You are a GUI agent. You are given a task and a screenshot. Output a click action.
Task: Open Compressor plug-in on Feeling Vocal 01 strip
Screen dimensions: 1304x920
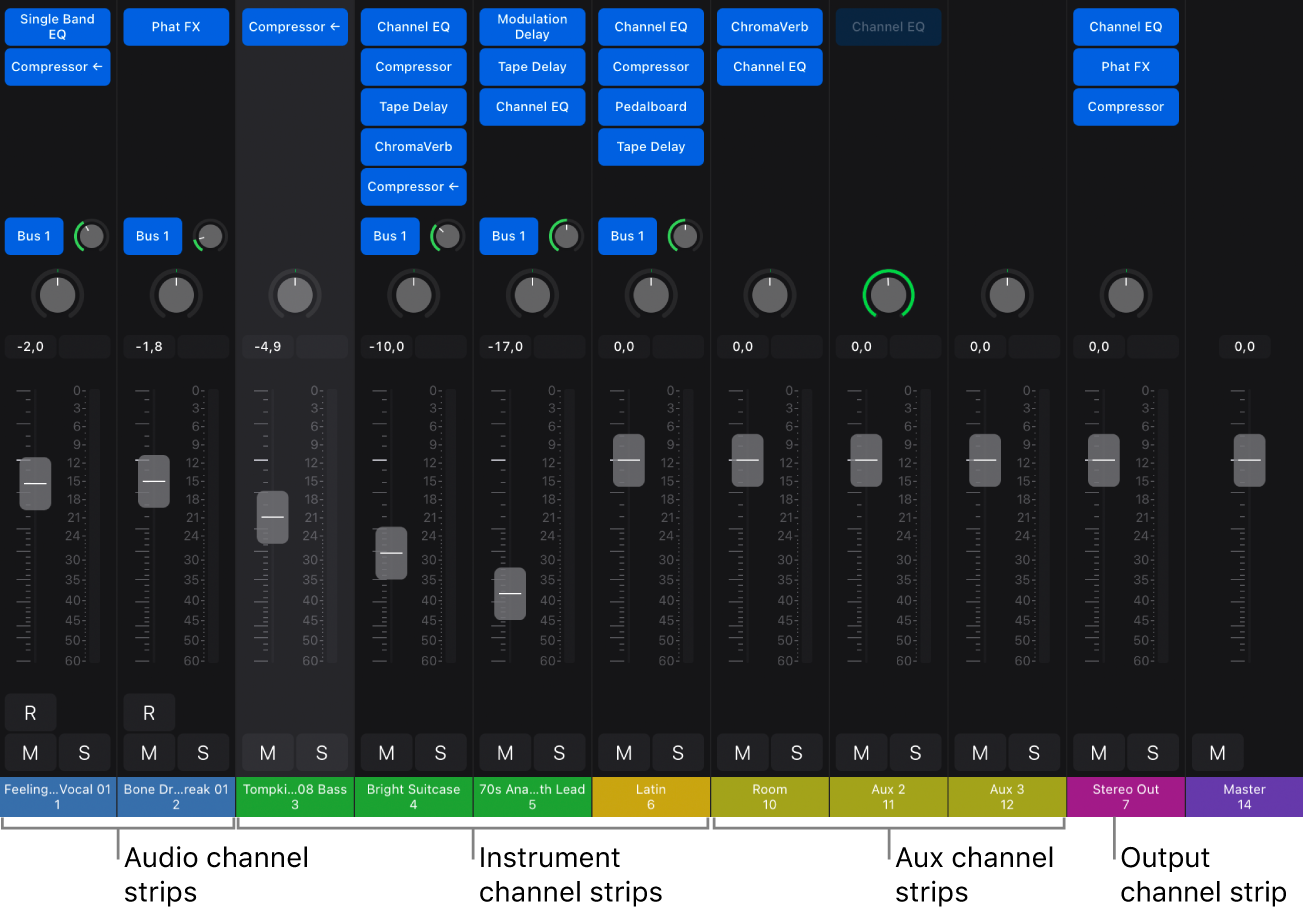(x=58, y=67)
